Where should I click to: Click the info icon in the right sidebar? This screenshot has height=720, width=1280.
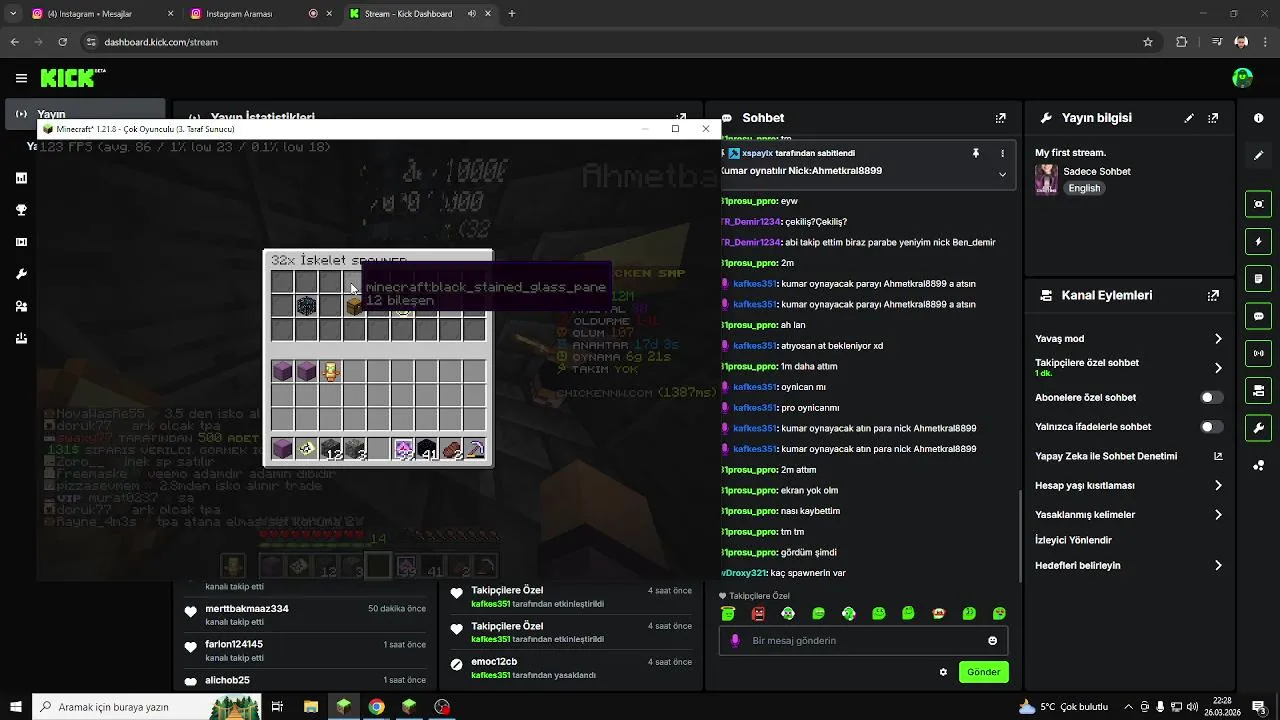tap(1258, 118)
